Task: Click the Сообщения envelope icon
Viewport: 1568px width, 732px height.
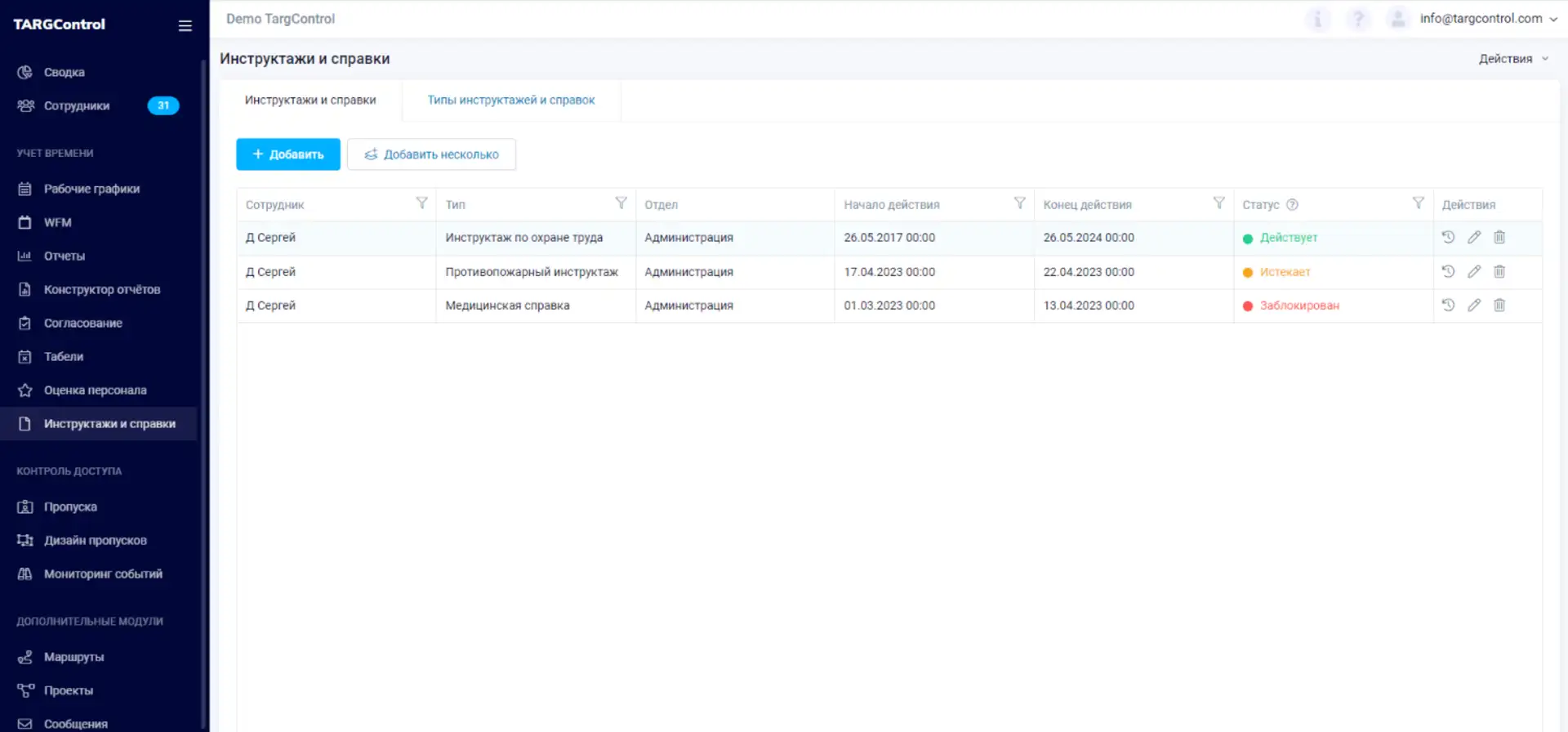Action: tap(25, 724)
